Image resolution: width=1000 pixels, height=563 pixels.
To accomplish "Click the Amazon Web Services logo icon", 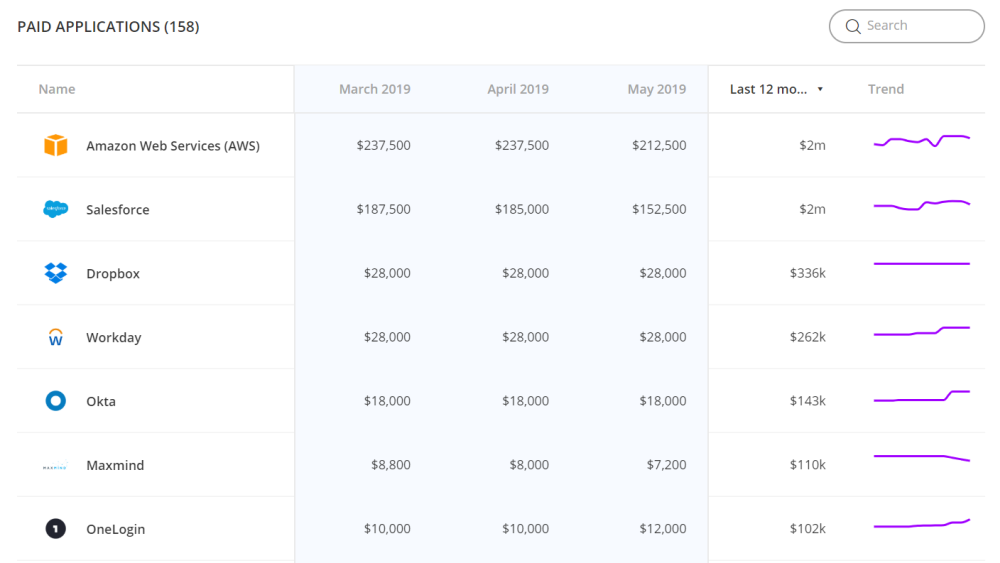I will (x=56, y=146).
